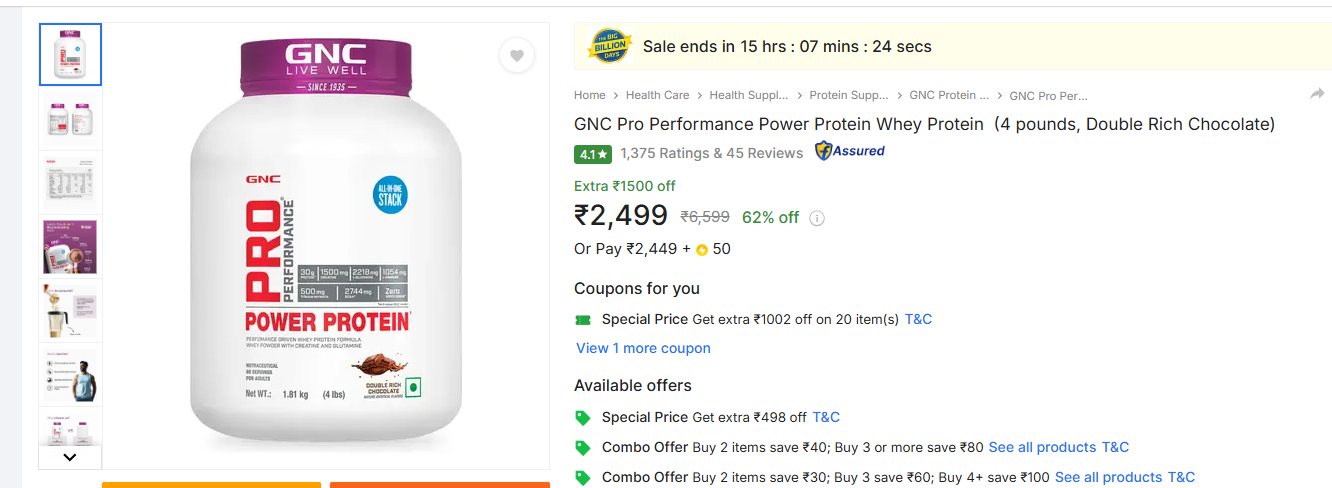Screen dimensions: 1332x488
Task: Click the 4.1 star rating badge
Action: coord(593,154)
